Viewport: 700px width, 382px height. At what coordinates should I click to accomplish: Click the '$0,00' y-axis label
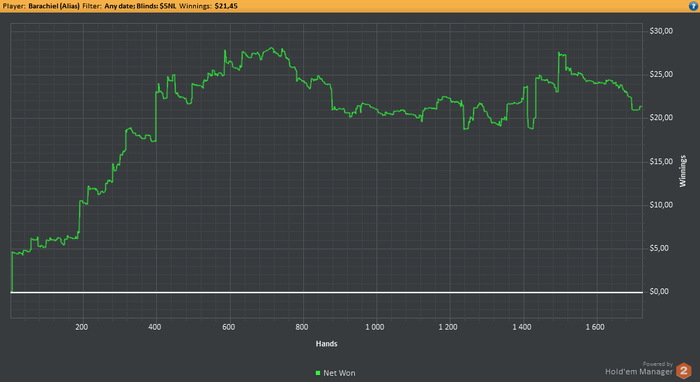coord(659,291)
